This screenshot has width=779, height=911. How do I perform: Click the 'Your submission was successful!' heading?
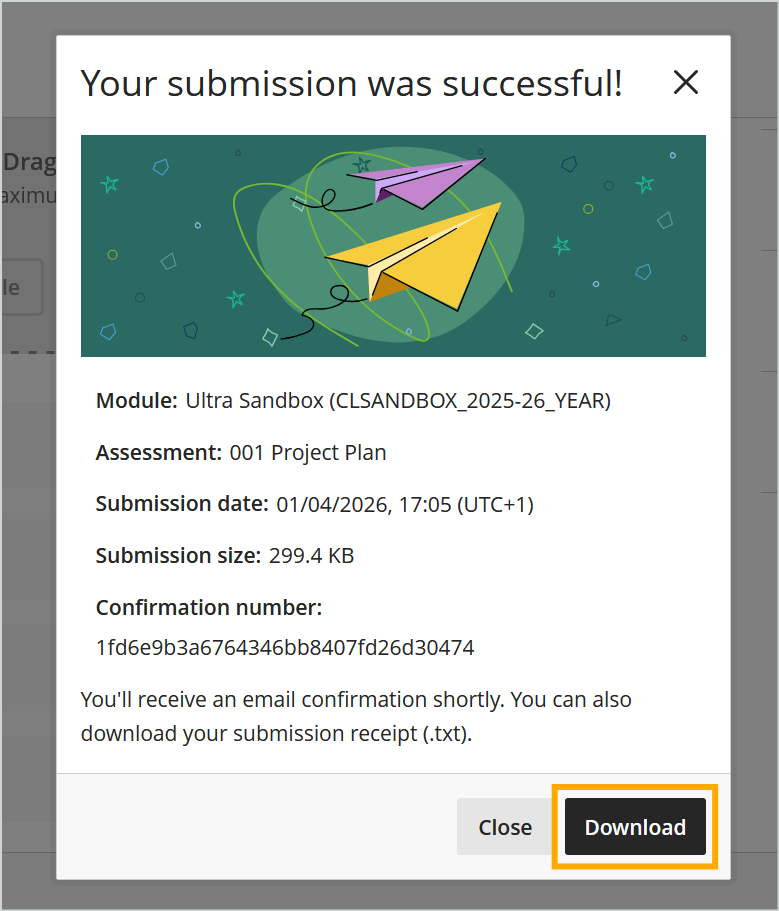[x=351, y=83]
